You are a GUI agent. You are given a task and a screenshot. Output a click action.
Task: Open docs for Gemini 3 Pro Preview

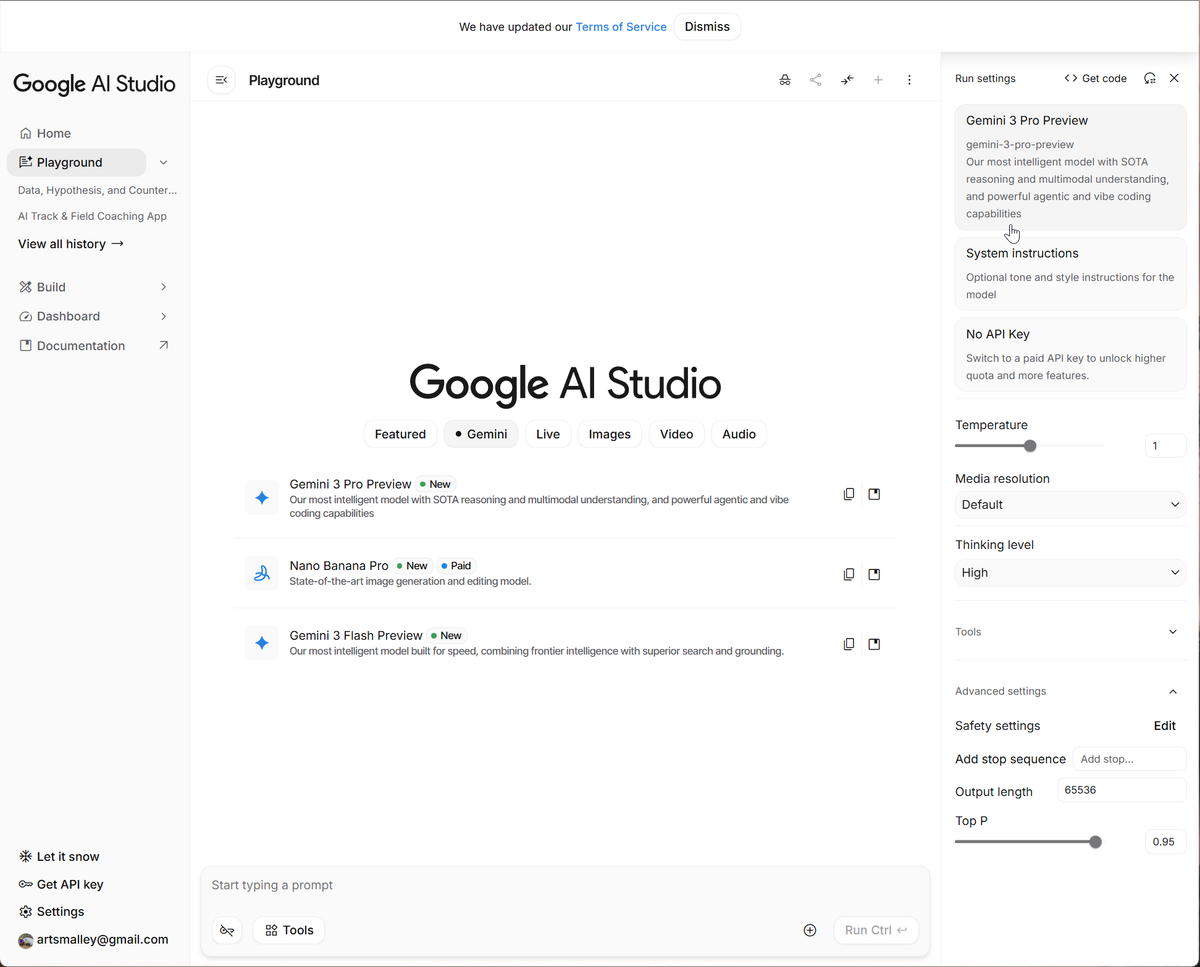[x=874, y=494]
